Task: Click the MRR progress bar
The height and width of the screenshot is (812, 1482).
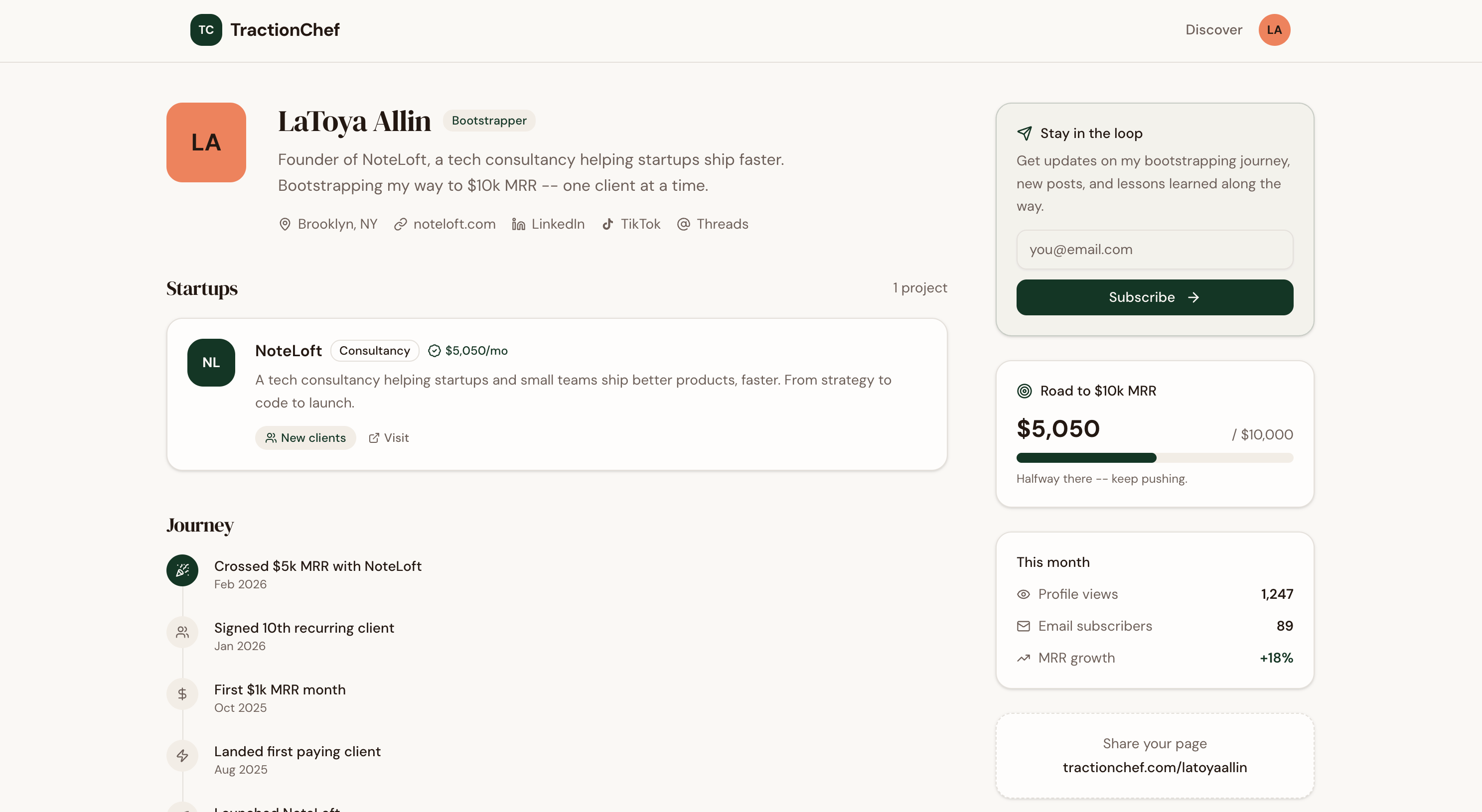Action: pyautogui.click(x=1154, y=458)
